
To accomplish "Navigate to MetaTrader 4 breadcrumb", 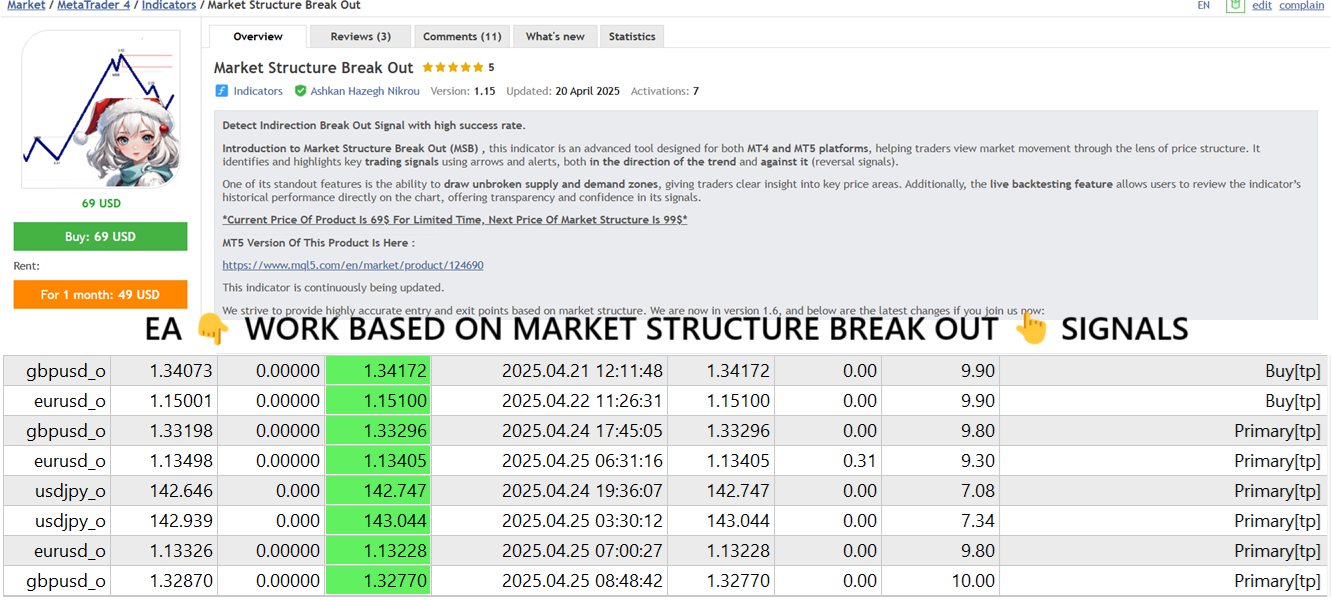I will tap(94, 5).
